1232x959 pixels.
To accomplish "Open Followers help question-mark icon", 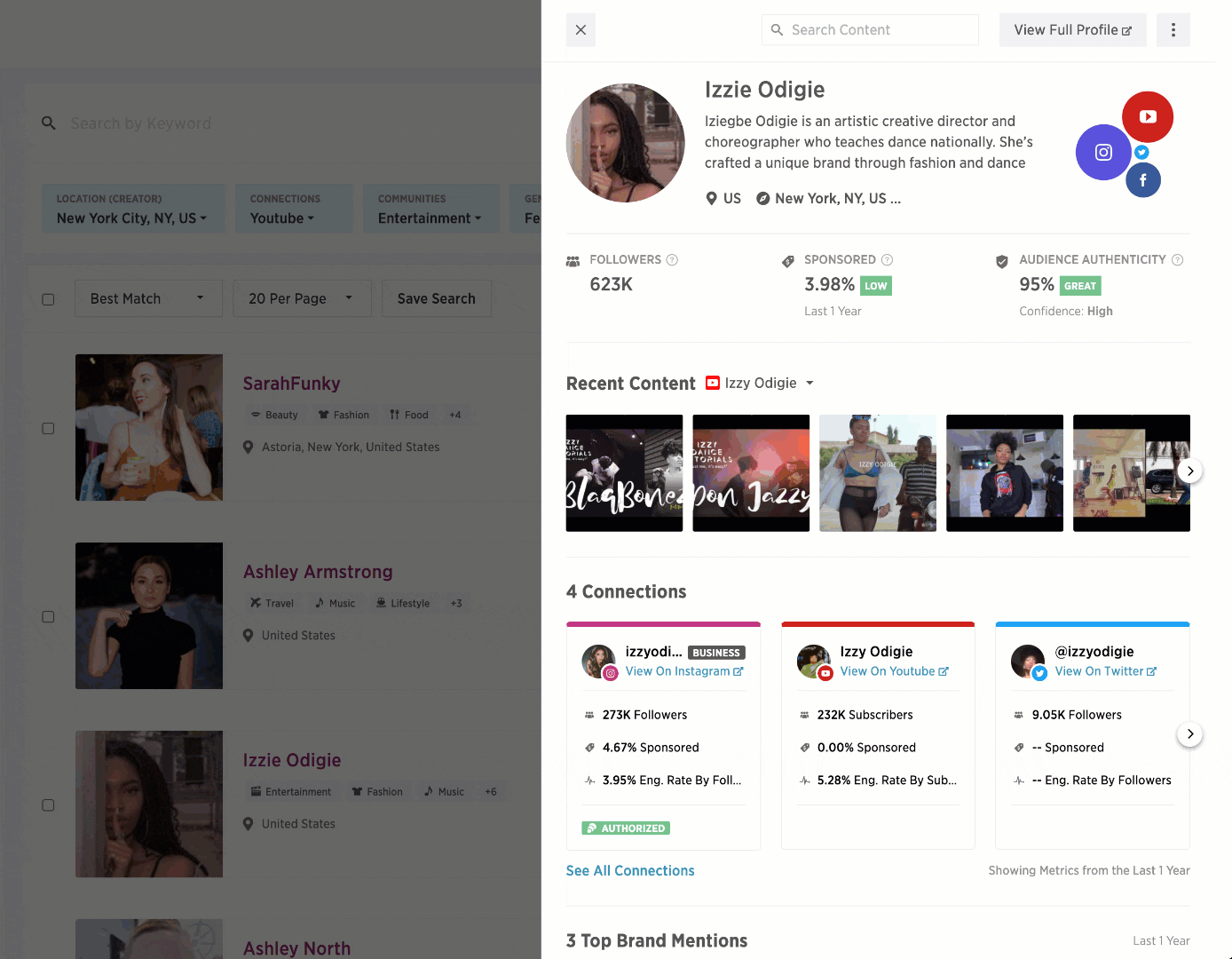I will [x=672, y=260].
